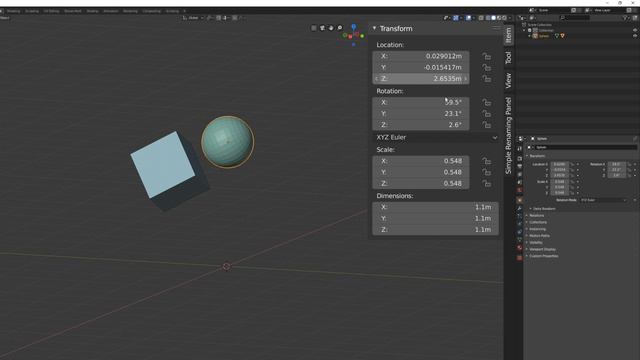
Task: Lock the Scale X axis
Action: (x=486, y=161)
